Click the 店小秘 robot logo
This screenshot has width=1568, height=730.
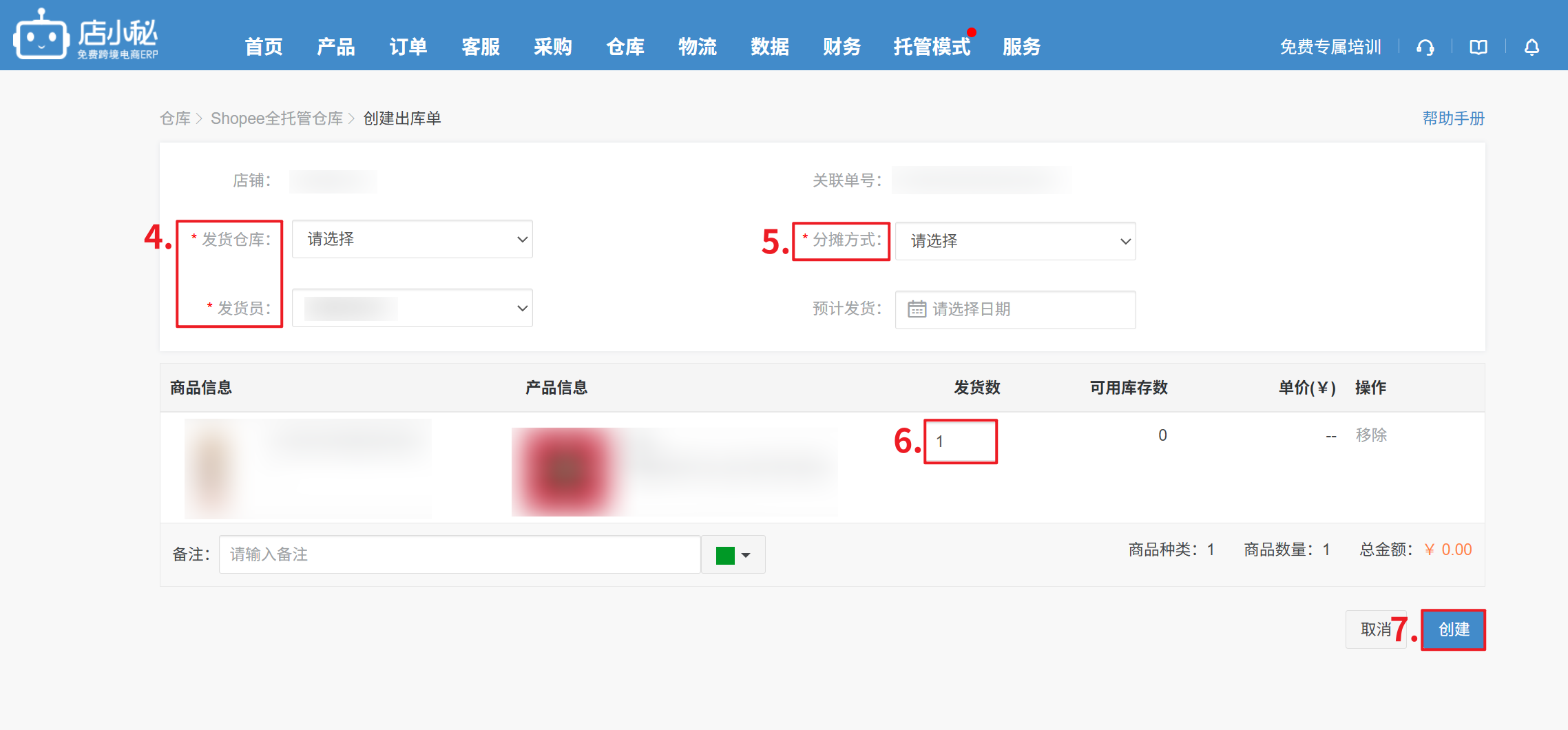(x=41, y=36)
